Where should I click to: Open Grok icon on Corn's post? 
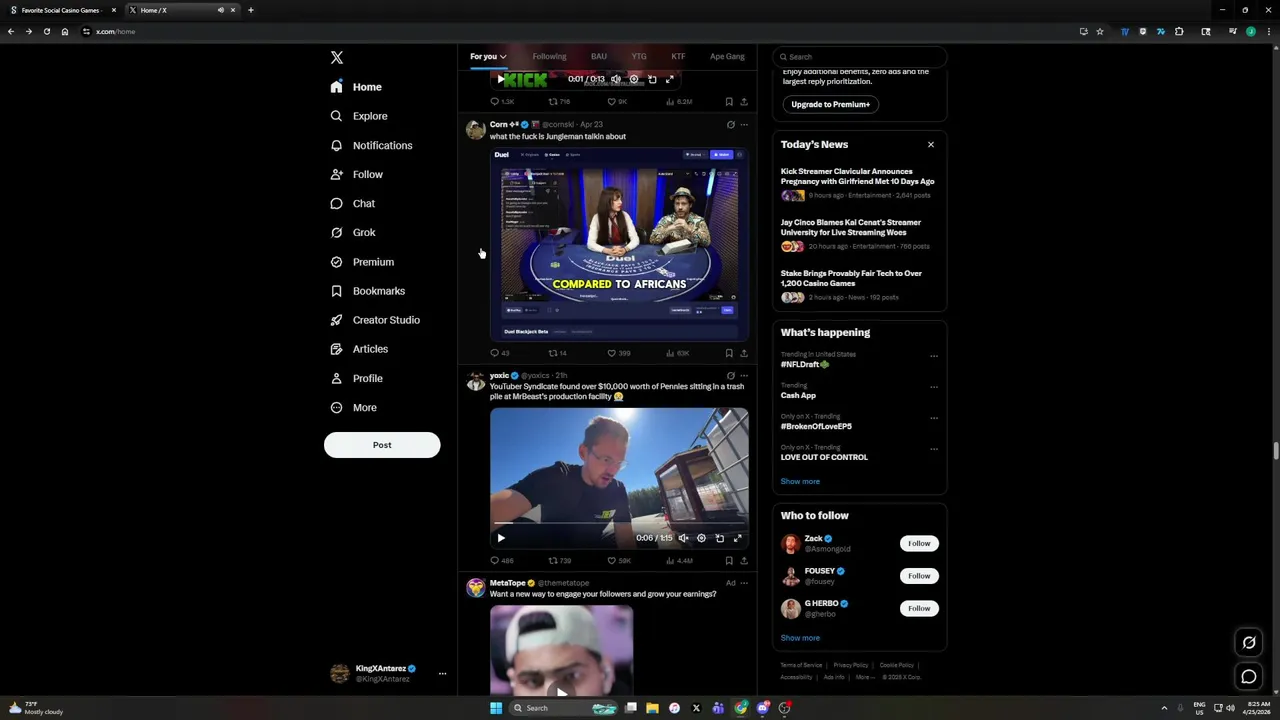730,125
